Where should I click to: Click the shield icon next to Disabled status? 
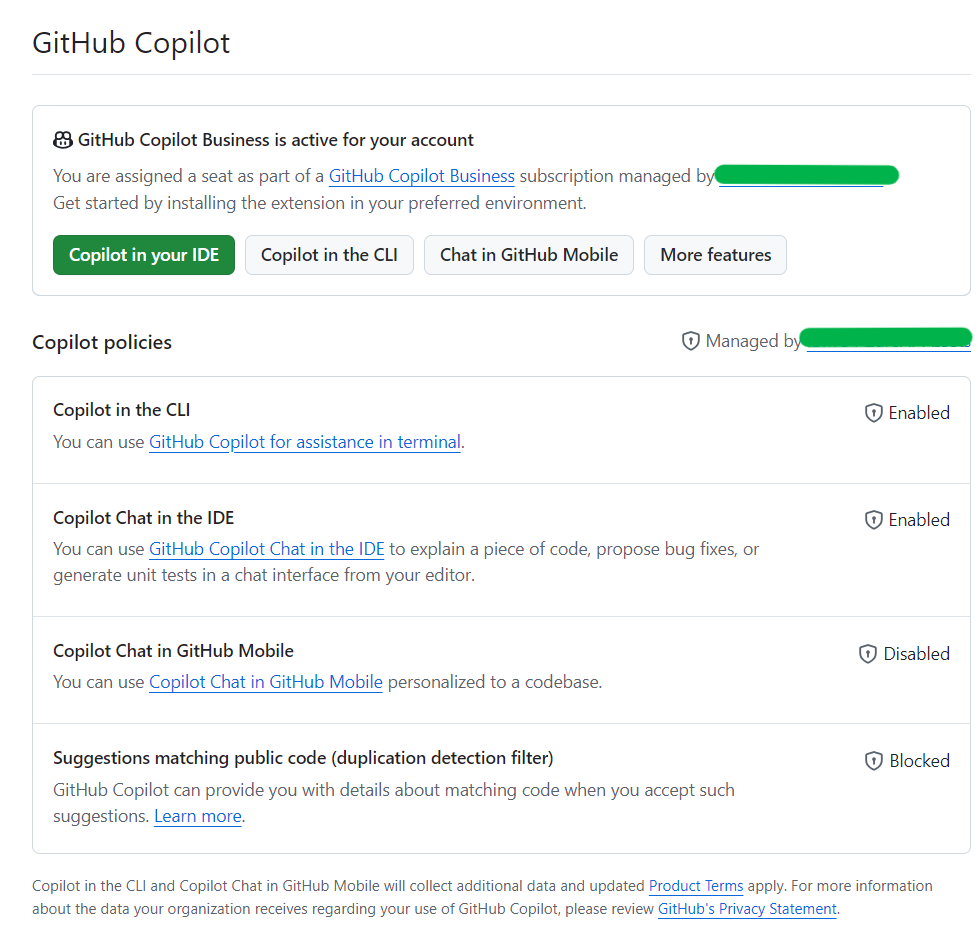866,653
